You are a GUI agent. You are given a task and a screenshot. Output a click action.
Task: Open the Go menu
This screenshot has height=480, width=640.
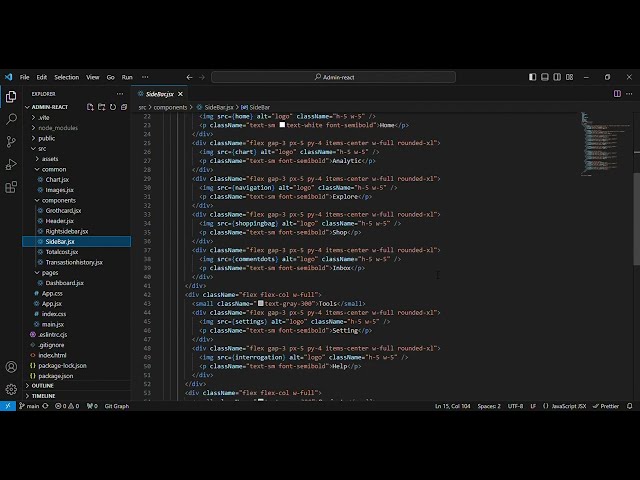[111, 77]
